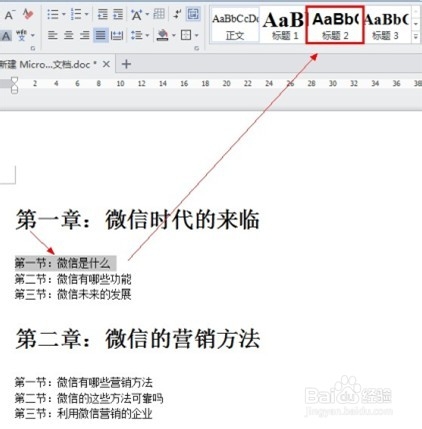Toggle align left paragraph
Image resolution: width=422 pixels, height=429 pixels.
click(53, 35)
